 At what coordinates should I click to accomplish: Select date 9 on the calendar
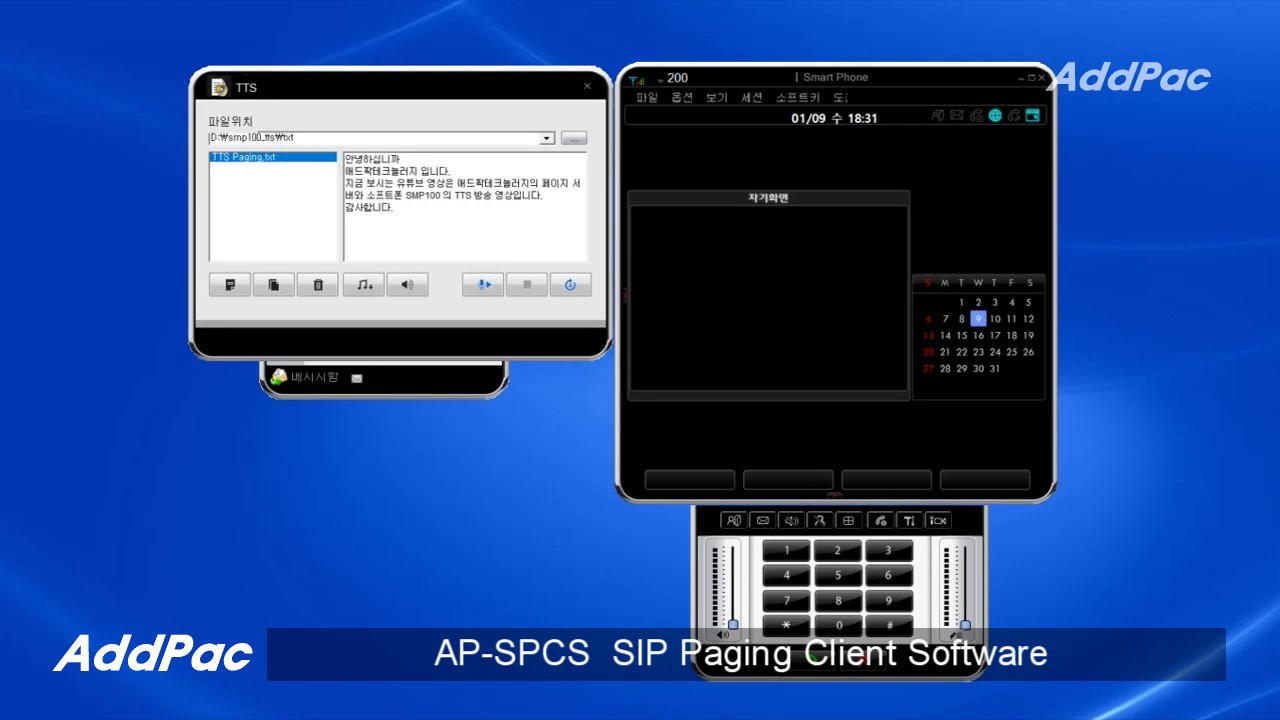978,319
